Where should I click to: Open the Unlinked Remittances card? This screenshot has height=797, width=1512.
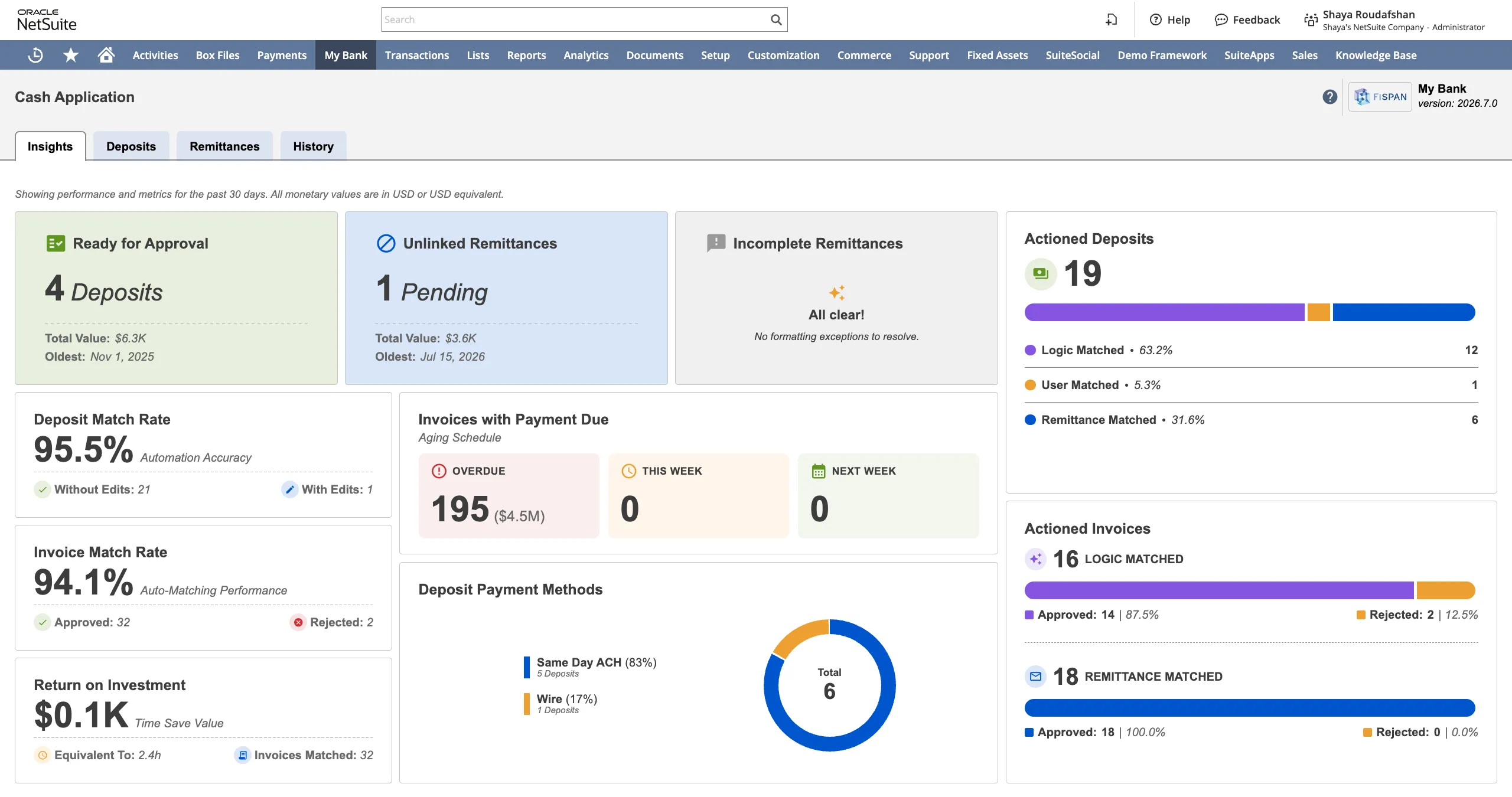pyautogui.click(x=506, y=298)
